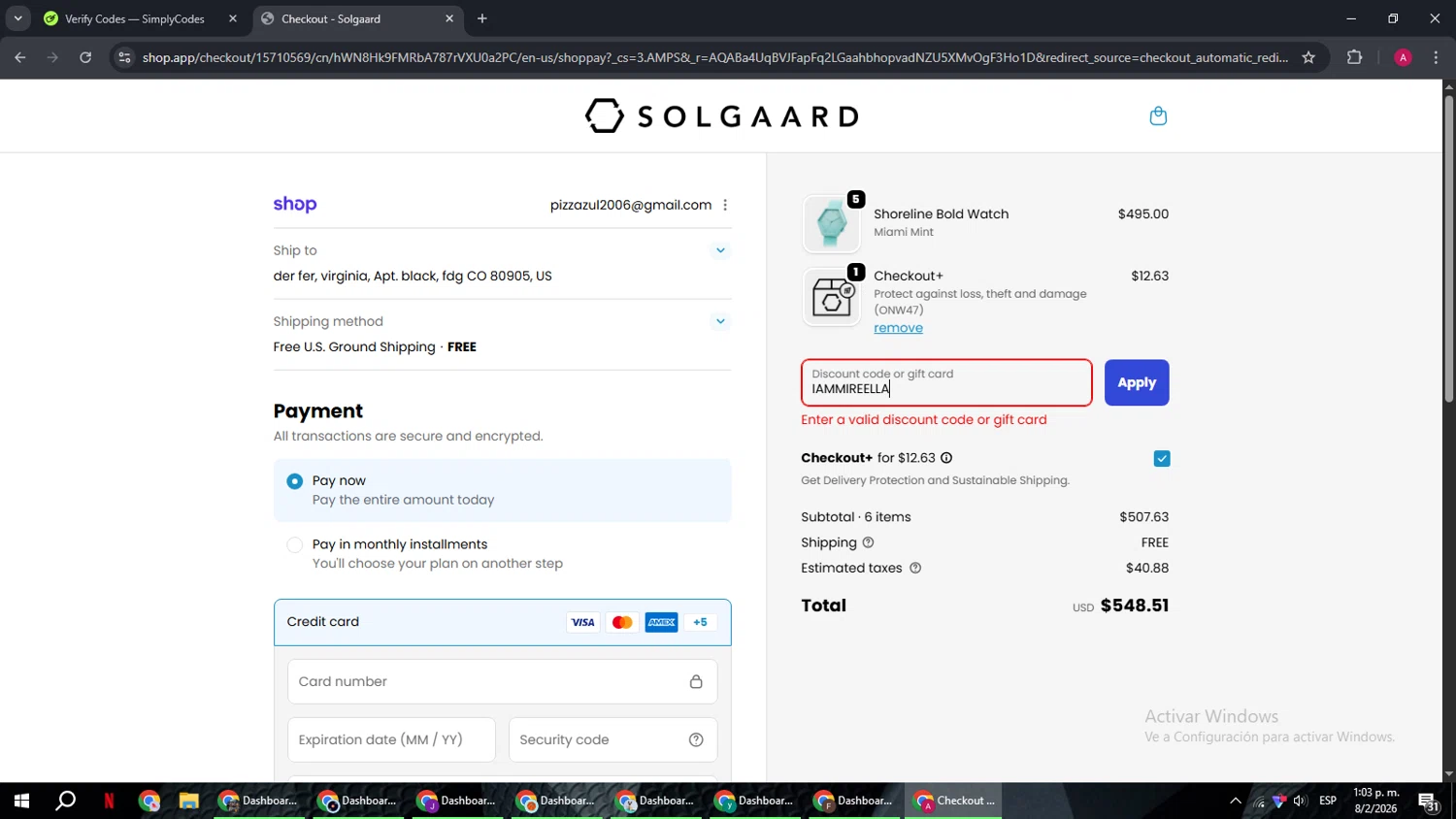Reload the page in the browser
This screenshot has width=1456, height=819.
[85, 57]
